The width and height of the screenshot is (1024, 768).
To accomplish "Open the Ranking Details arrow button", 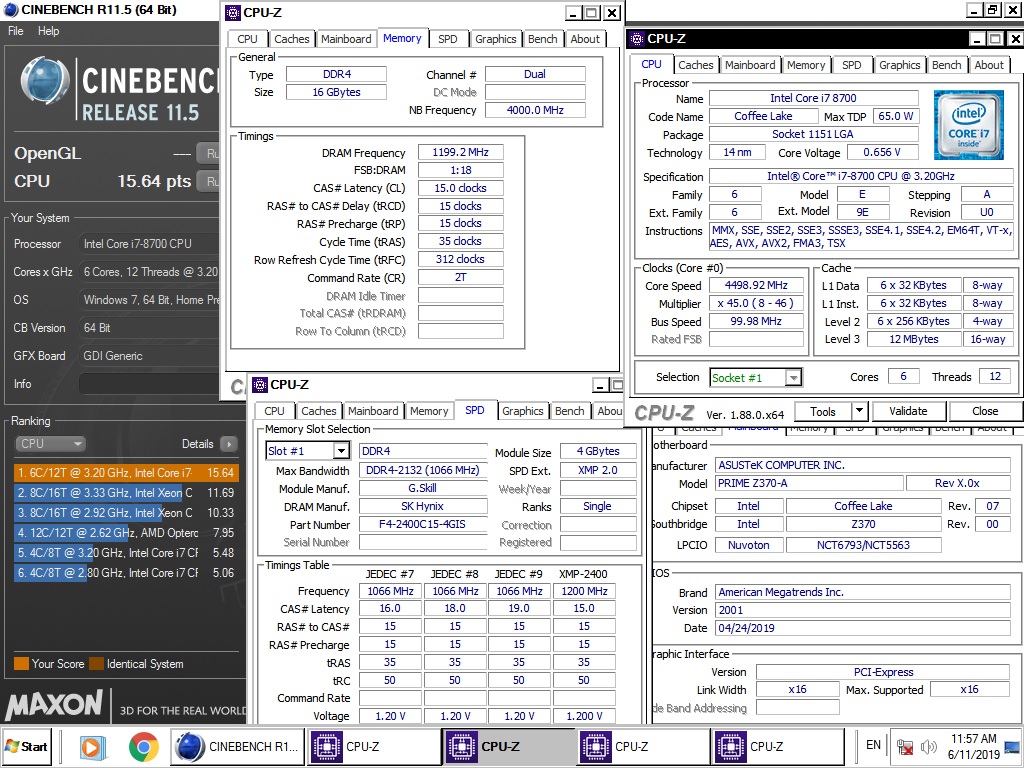I will pyautogui.click(x=229, y=444).
